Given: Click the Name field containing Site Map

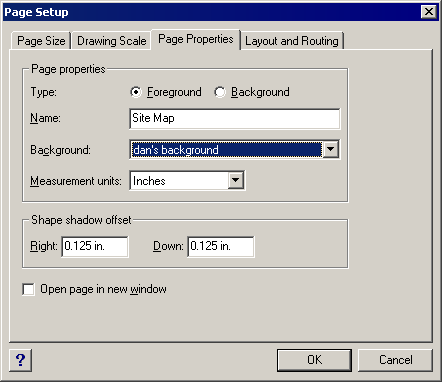Looking at the screenshot, I should click(235, 118).
